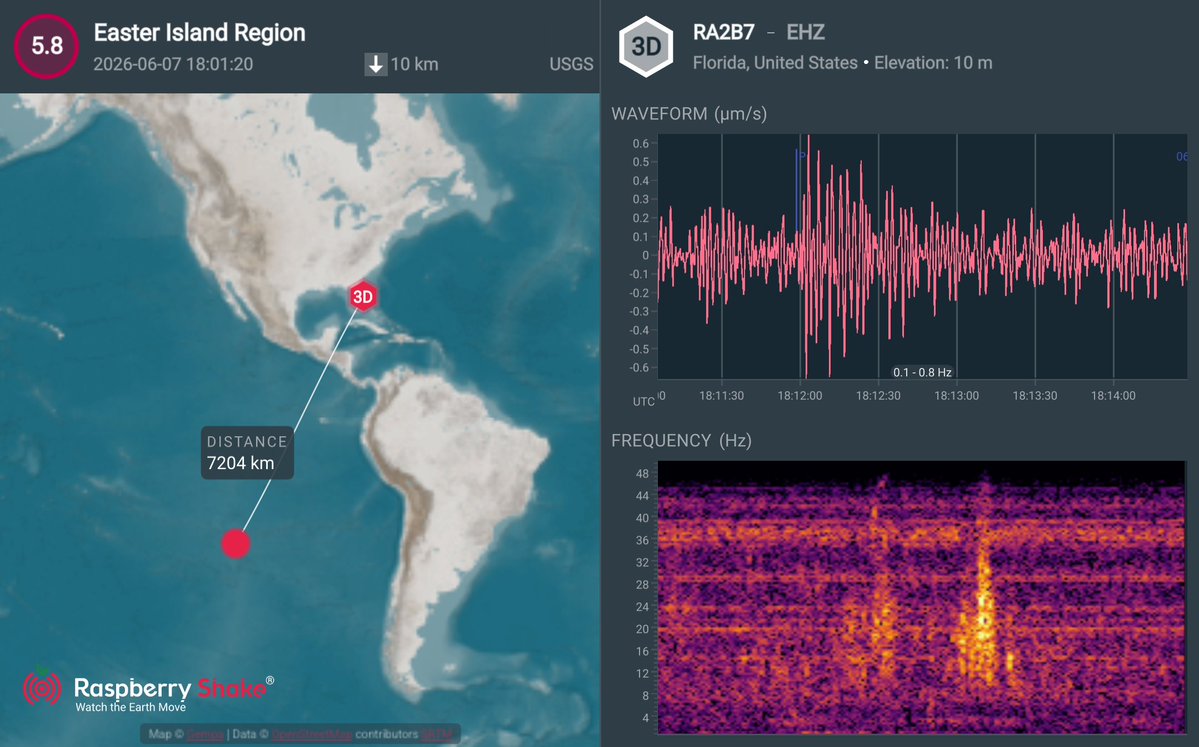The image size is (1199, 747).
Task: Click the 0.1 - 0.8 Hz filter label
Action: (x=922, y=372)
